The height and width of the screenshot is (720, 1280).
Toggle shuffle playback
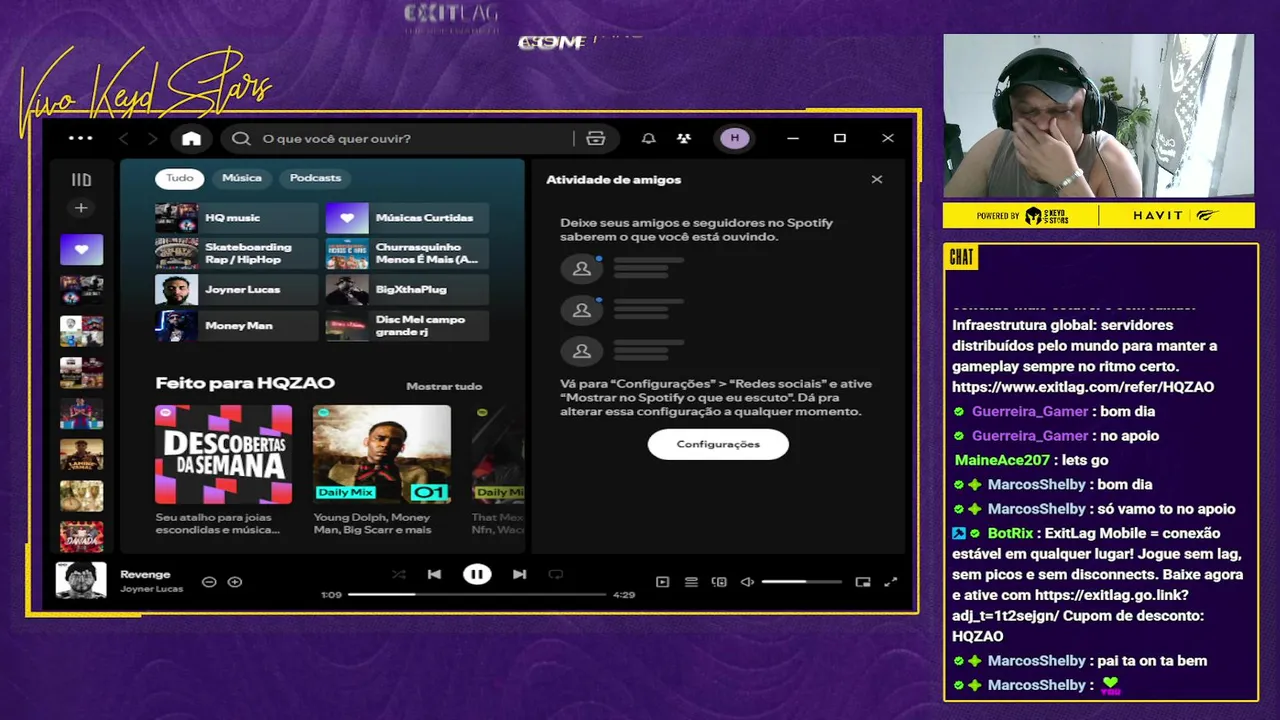click(x=399, y=574)
